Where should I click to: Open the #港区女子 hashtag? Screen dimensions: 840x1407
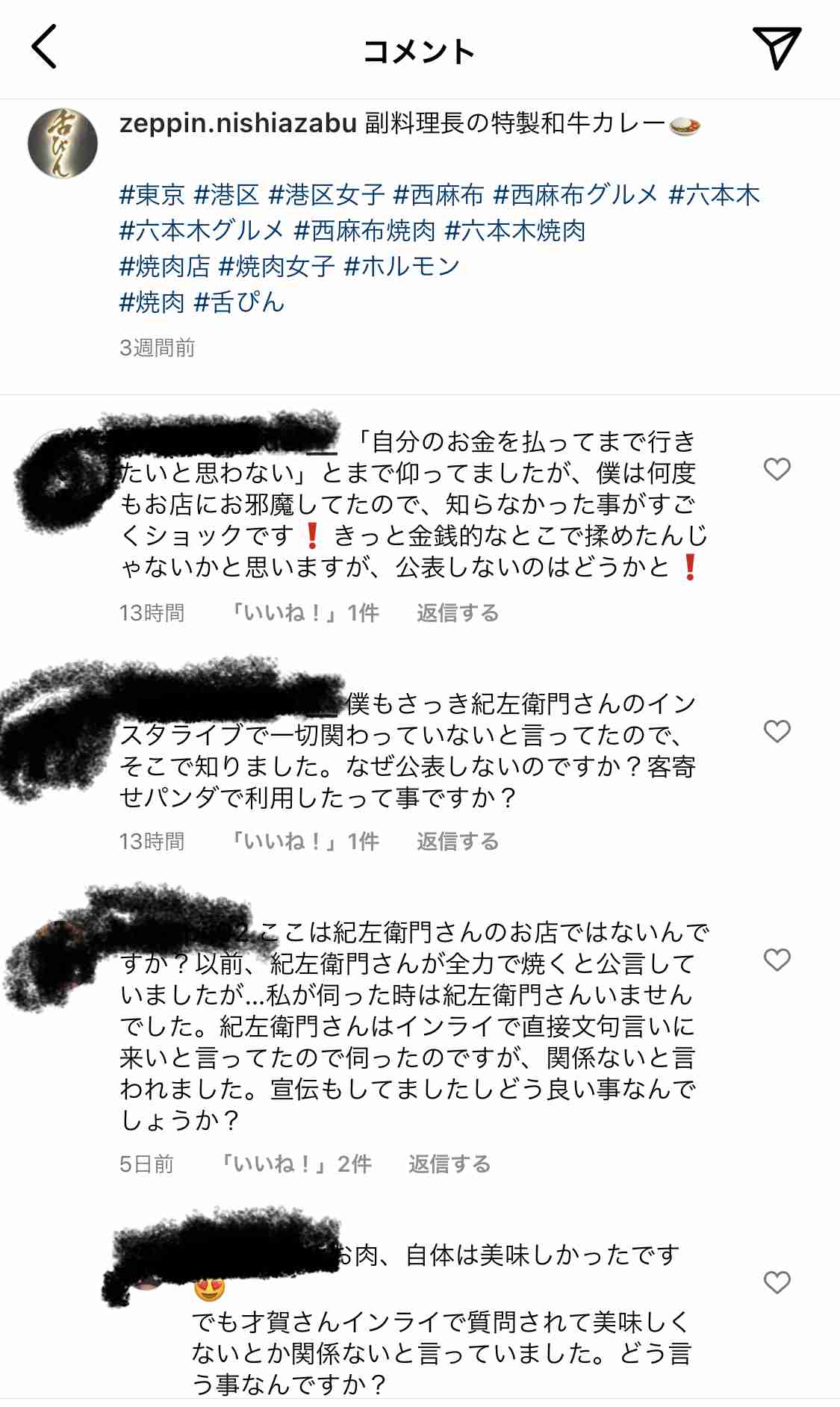tap(327, 195)
